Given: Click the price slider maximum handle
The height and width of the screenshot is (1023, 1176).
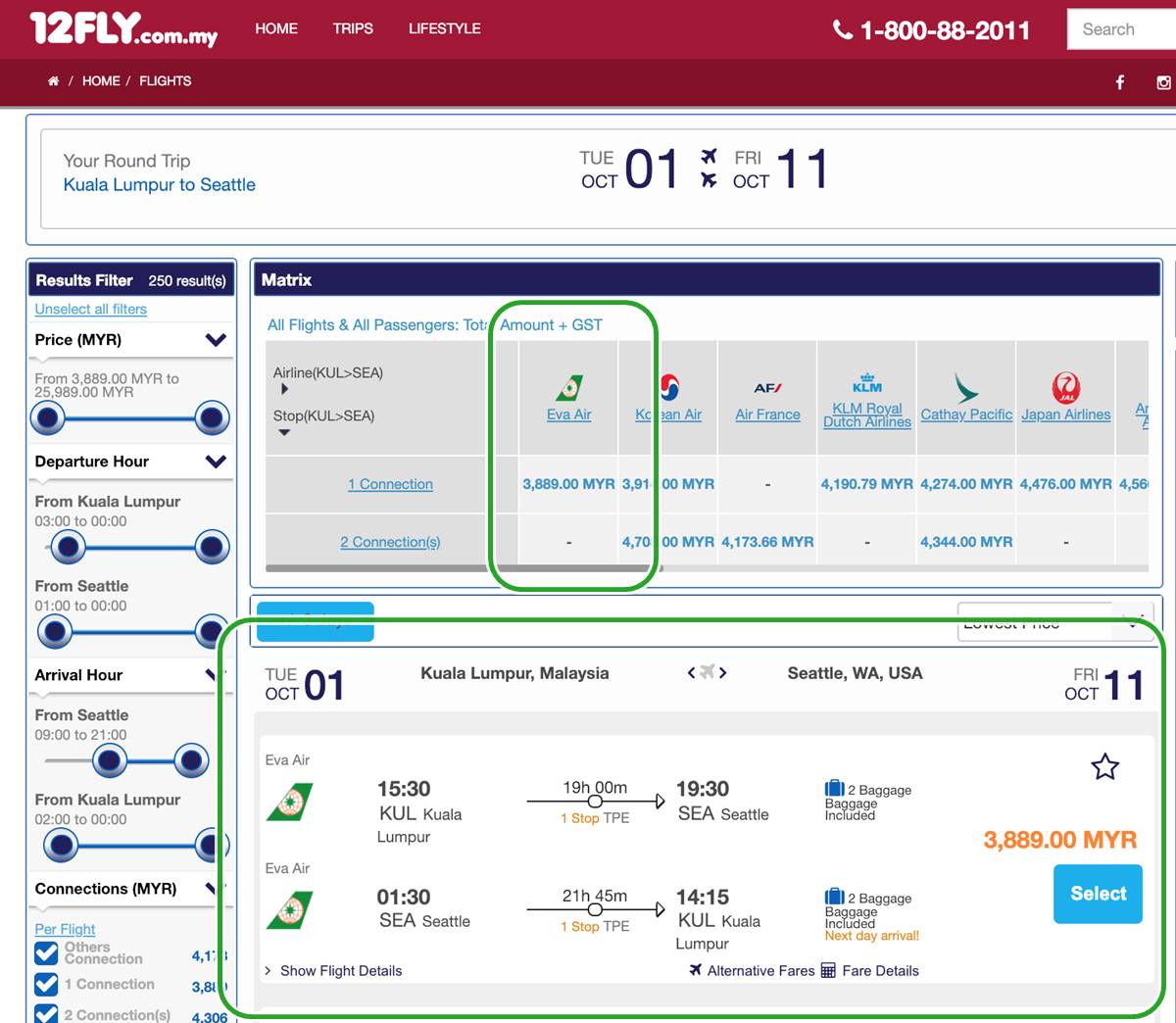Looking at the screenshot, I should tap(212, 418).
